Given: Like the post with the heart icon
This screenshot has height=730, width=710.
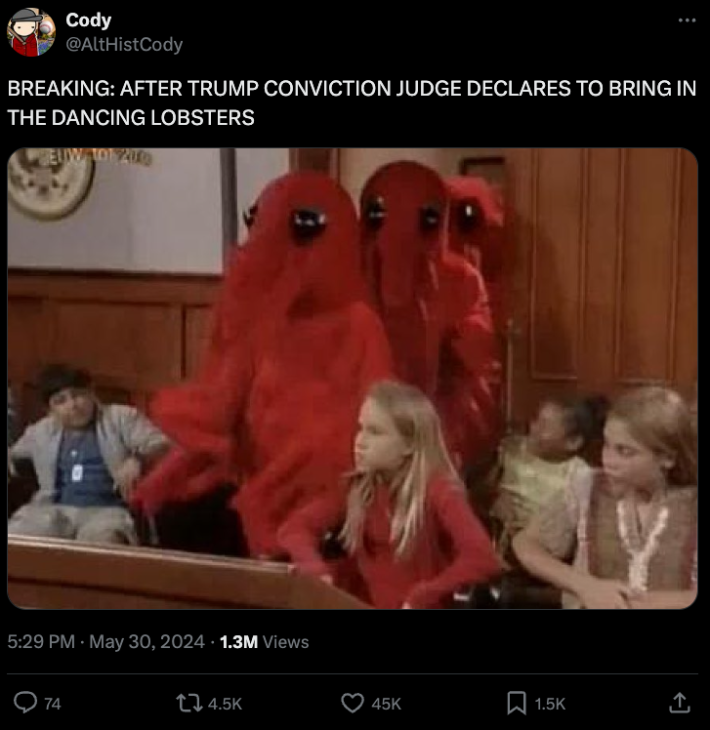Looking at the screenshot, I should tap(352, 703).
